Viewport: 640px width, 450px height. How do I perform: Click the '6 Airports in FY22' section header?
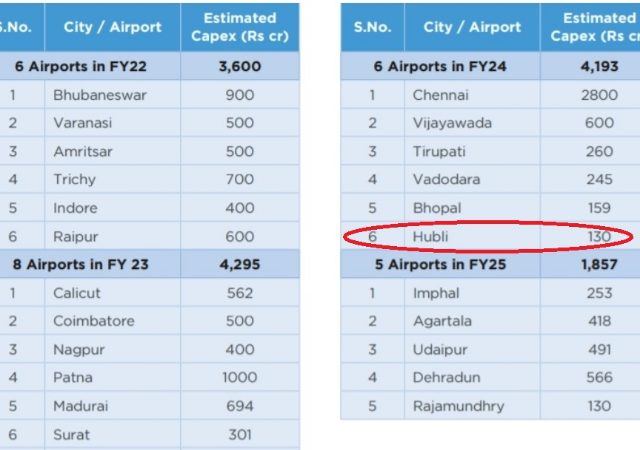(x=80, y=66)
